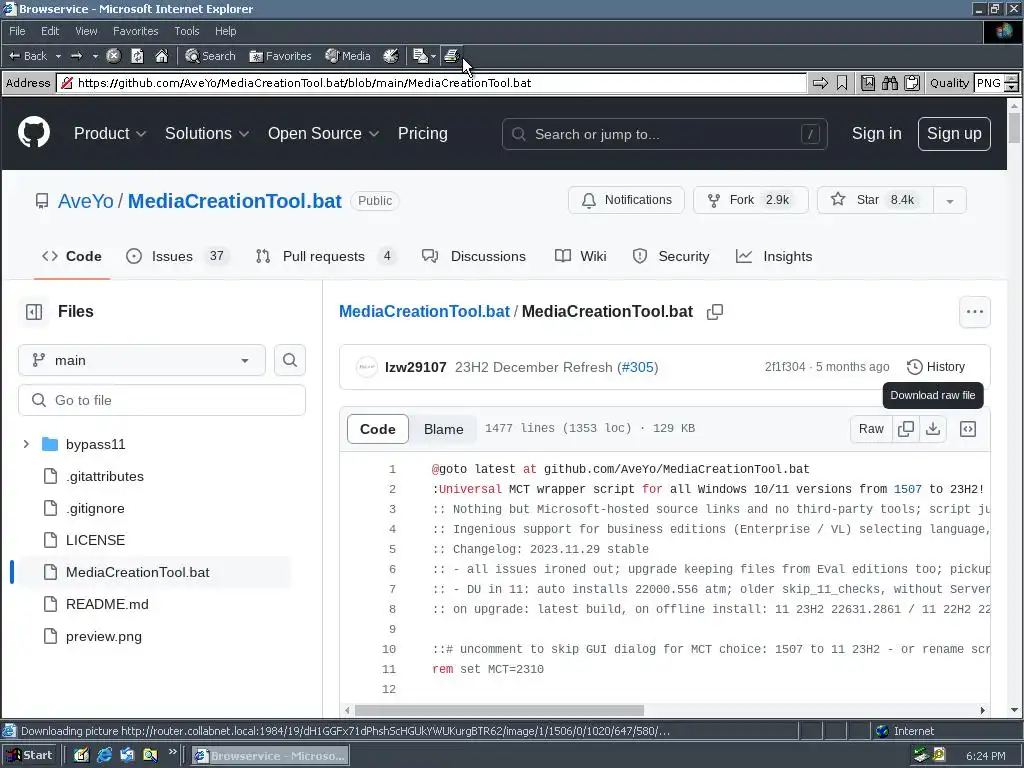This screenshot has width=1024, height=768.
Task: Click the Print icon in toolbar
Action: click(452, 56)
